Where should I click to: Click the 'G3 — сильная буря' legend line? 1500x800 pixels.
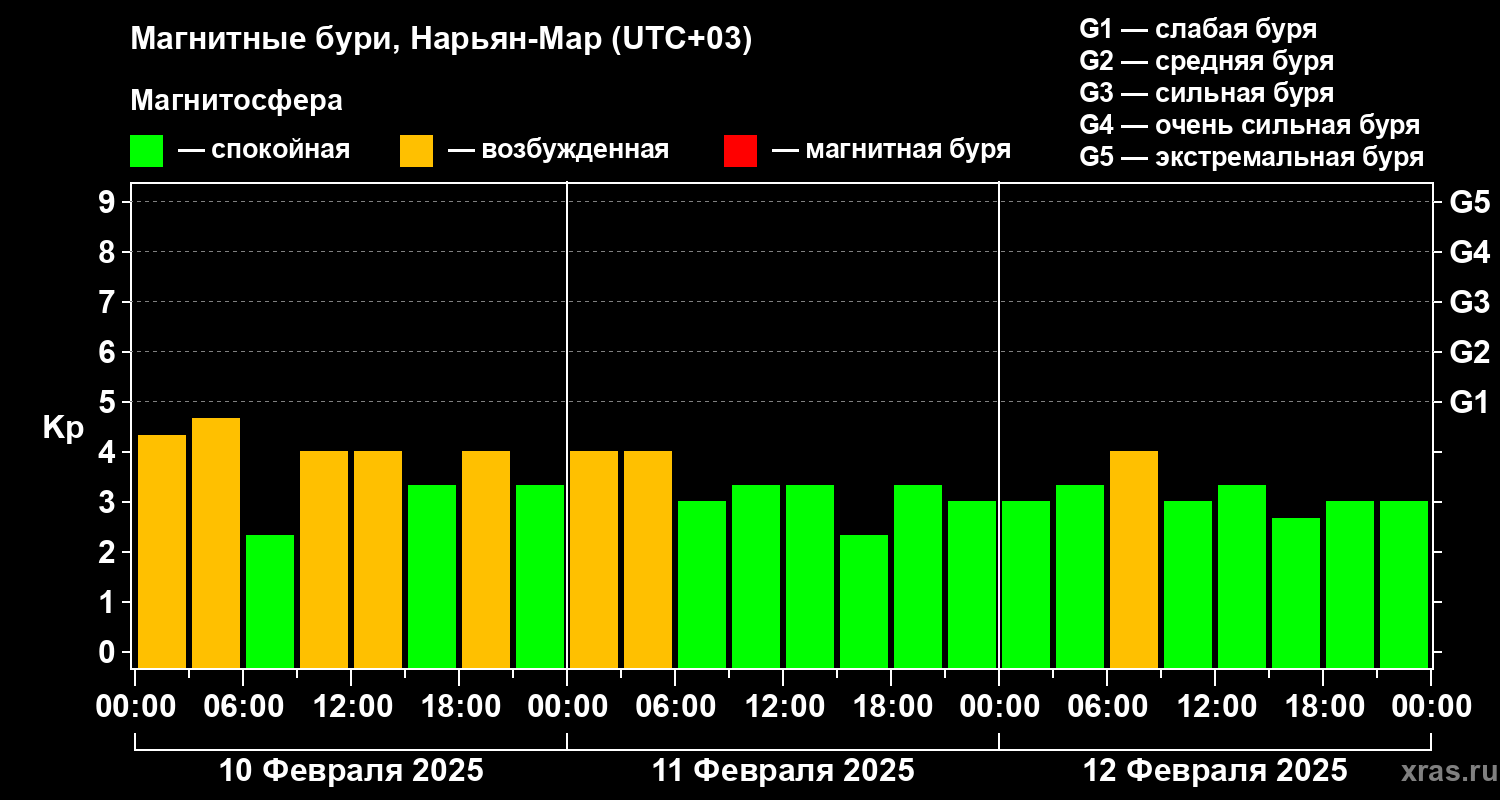(x=1206, y=93)
